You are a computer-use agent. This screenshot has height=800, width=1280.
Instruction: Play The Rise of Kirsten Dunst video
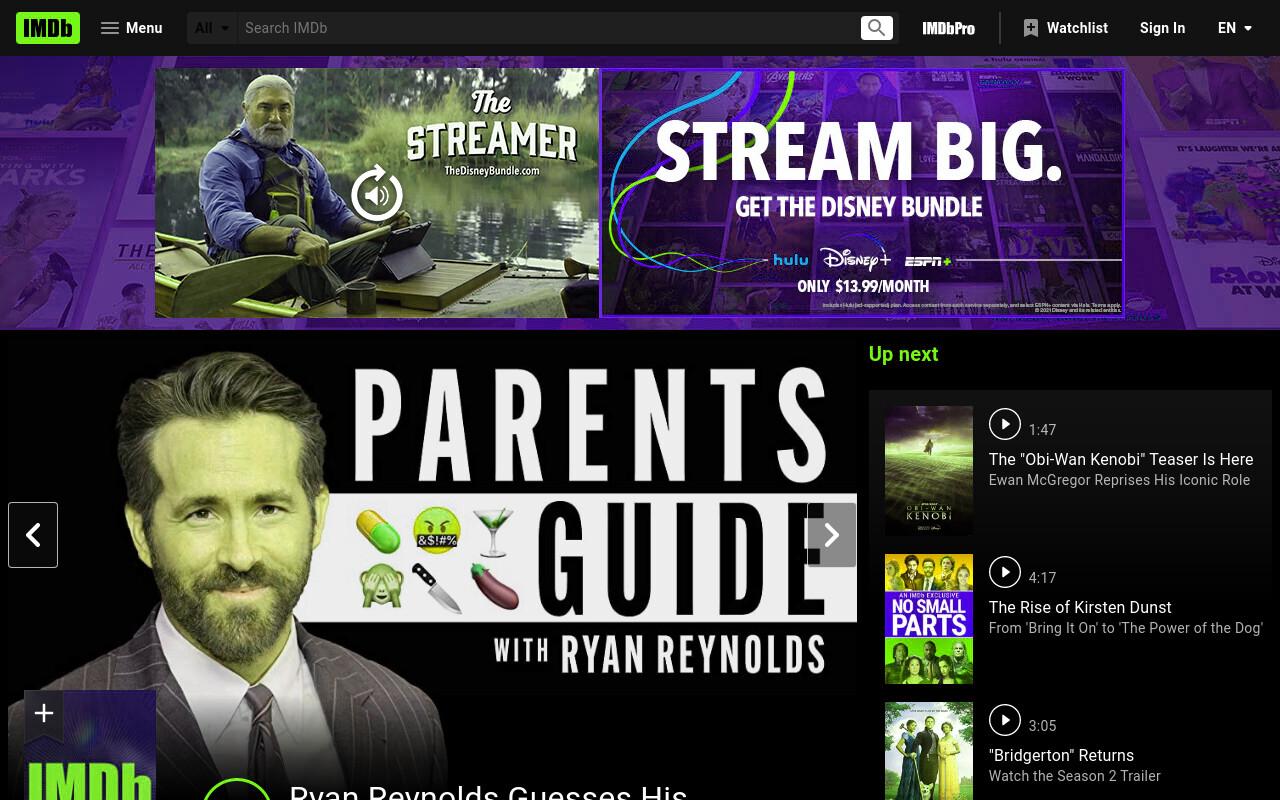point(1005,572)
